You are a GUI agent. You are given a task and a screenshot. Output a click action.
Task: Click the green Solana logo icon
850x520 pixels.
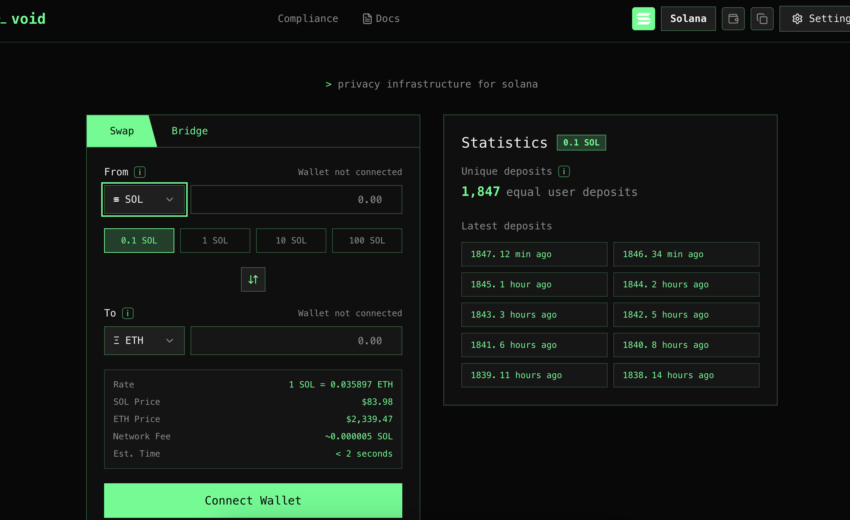(643, 18)
